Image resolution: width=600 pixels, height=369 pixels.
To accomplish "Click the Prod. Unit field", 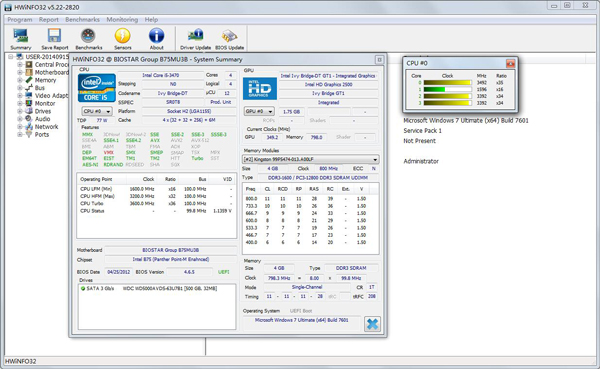I will point(221,102).
